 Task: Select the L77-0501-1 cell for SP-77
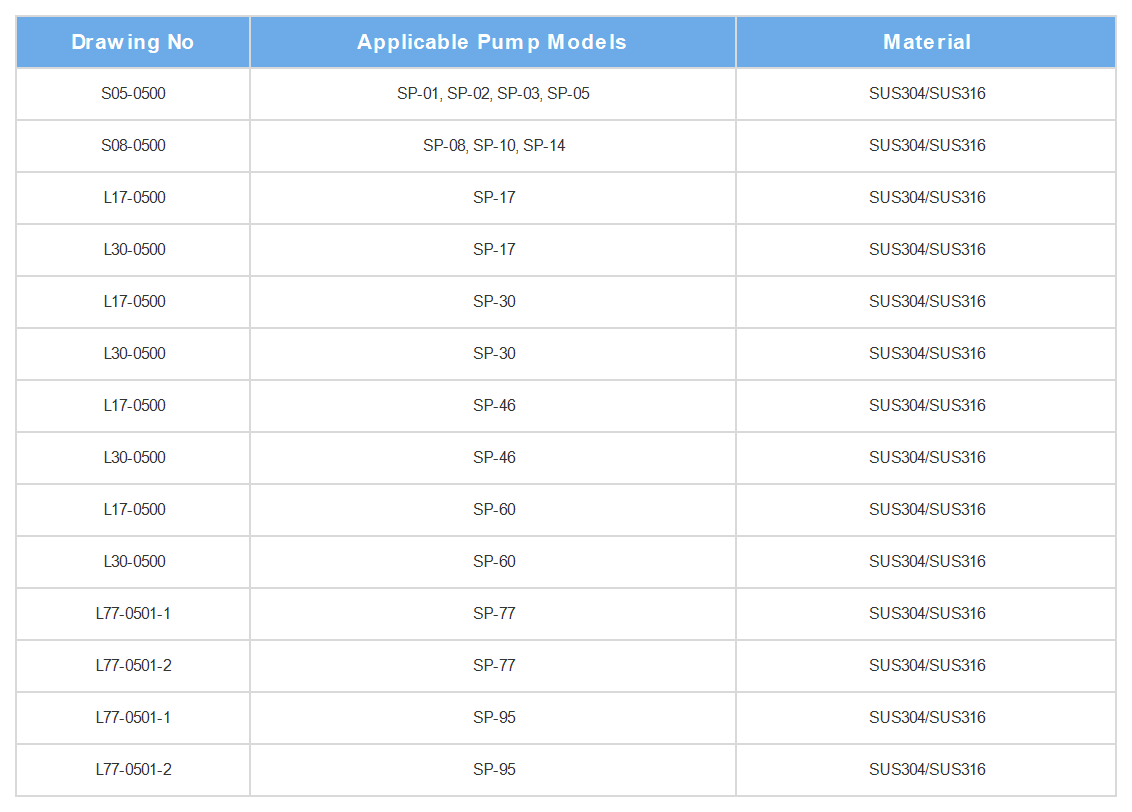[133, 614]
